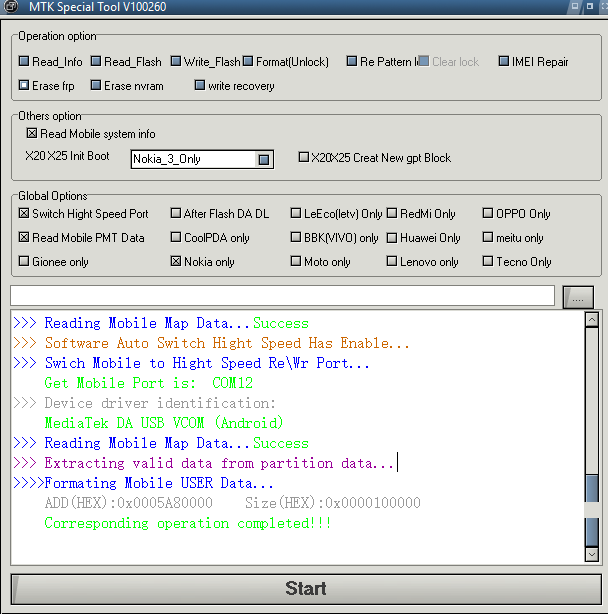The width and height of the screenshot is (608, 614).
Task: Click the empty file path input field
Action: 282,296
